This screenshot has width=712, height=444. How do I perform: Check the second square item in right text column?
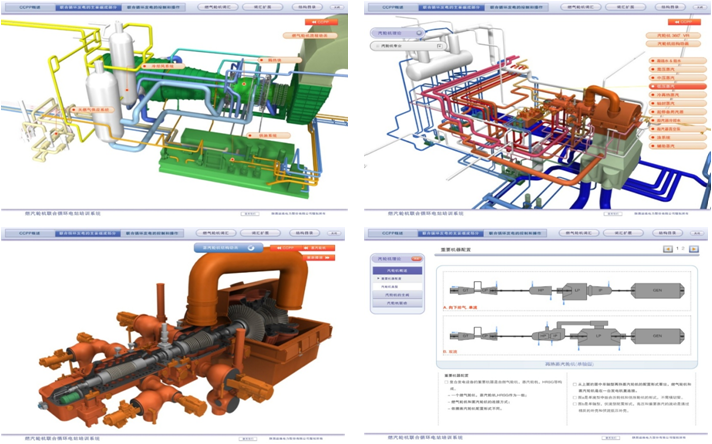pos(576,397)
